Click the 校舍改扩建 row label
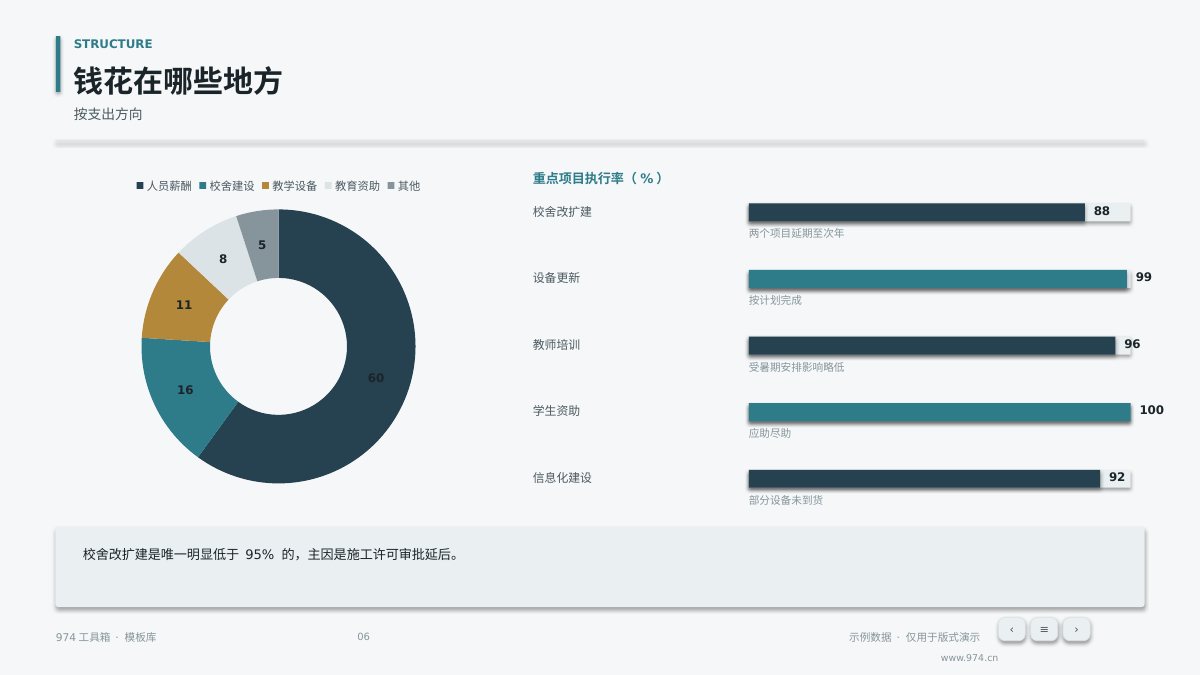Viewport: 1200px width, 675px height. [x=562, y=212]
